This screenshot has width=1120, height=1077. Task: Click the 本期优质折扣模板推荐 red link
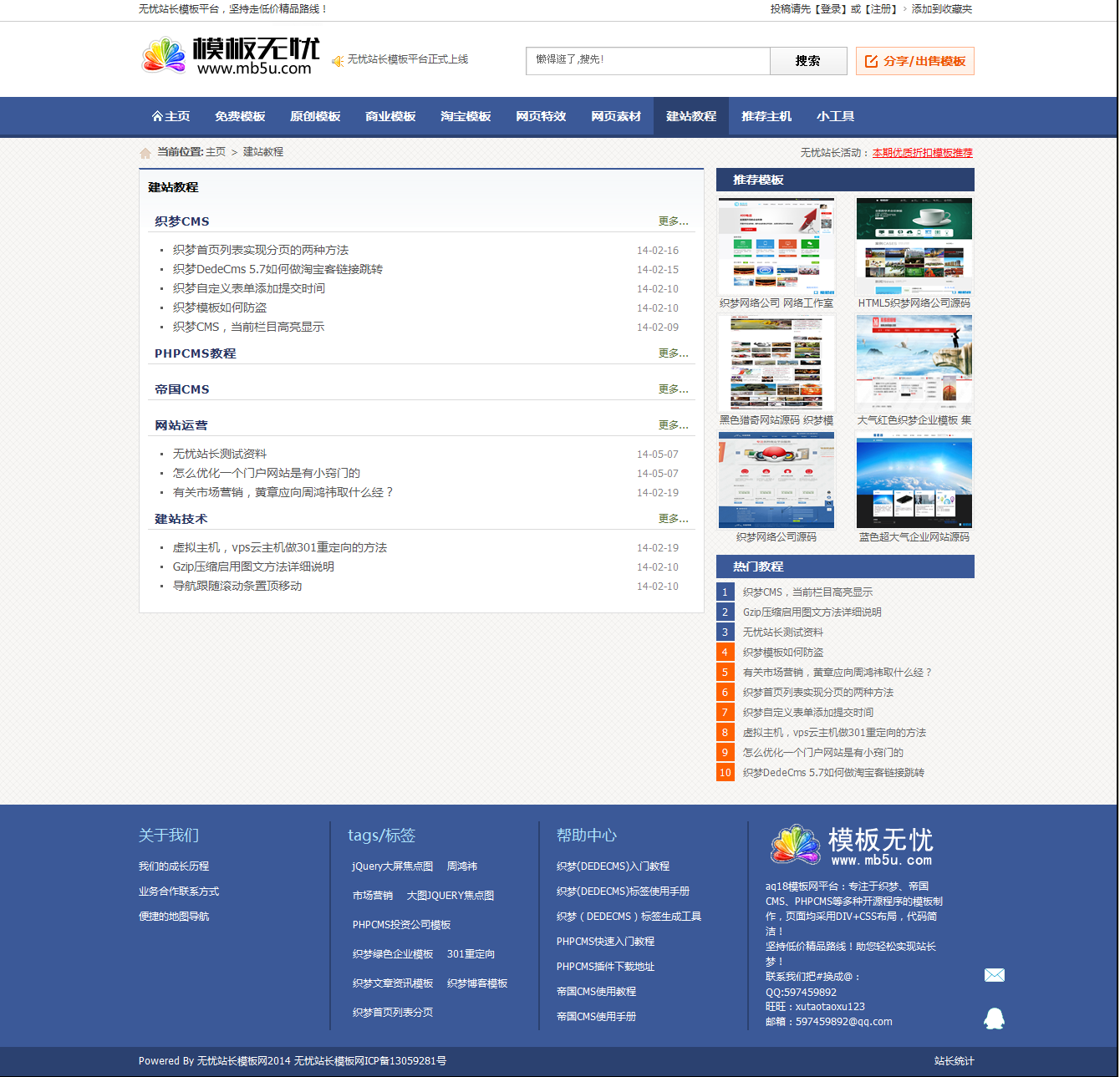pyautogui.click(x=922, y=153)
